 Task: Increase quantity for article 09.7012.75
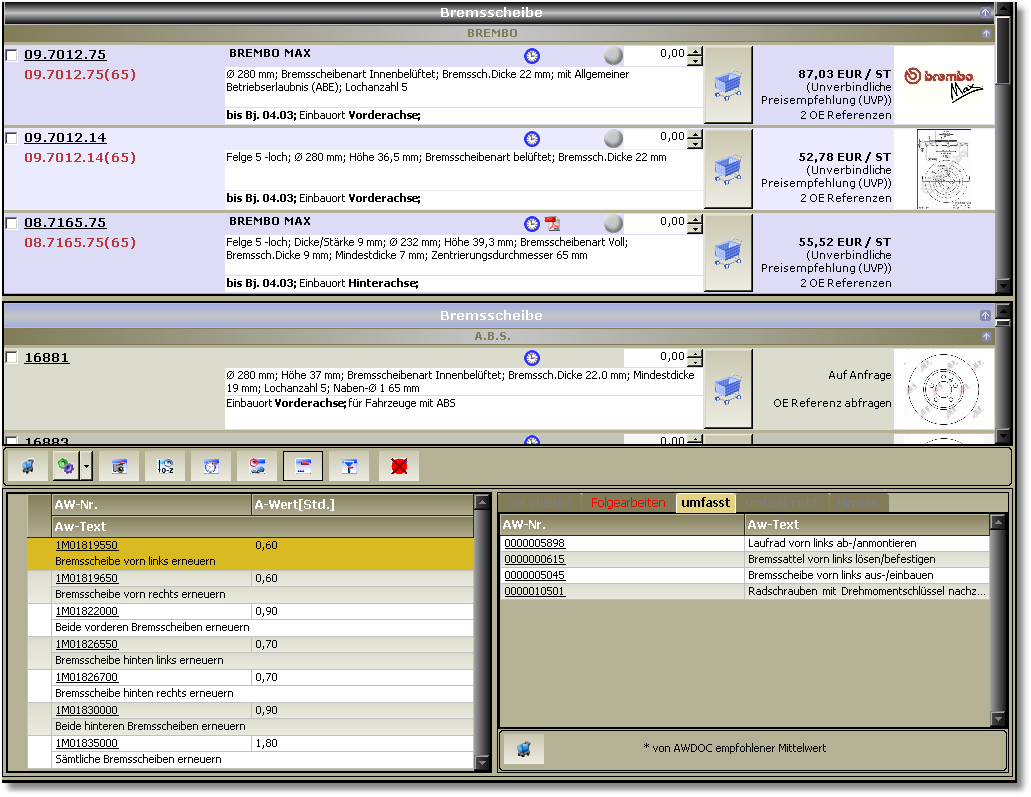696,50
